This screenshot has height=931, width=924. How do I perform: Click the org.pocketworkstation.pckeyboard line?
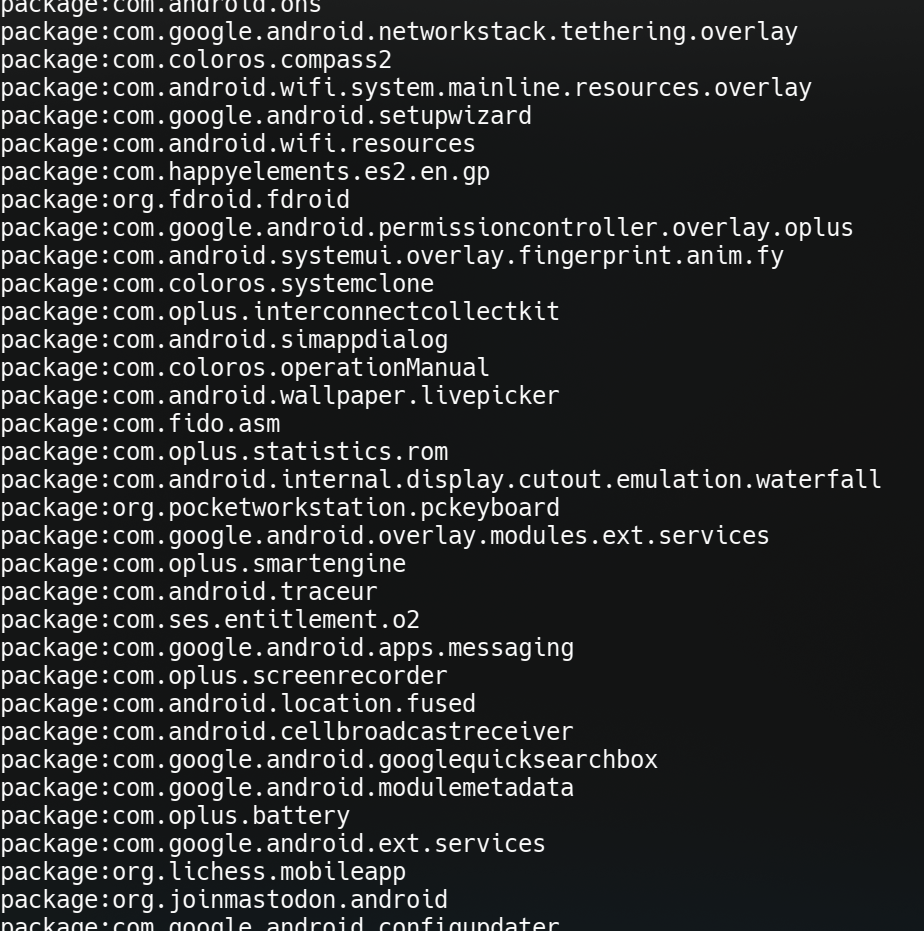tap(280, 508)
